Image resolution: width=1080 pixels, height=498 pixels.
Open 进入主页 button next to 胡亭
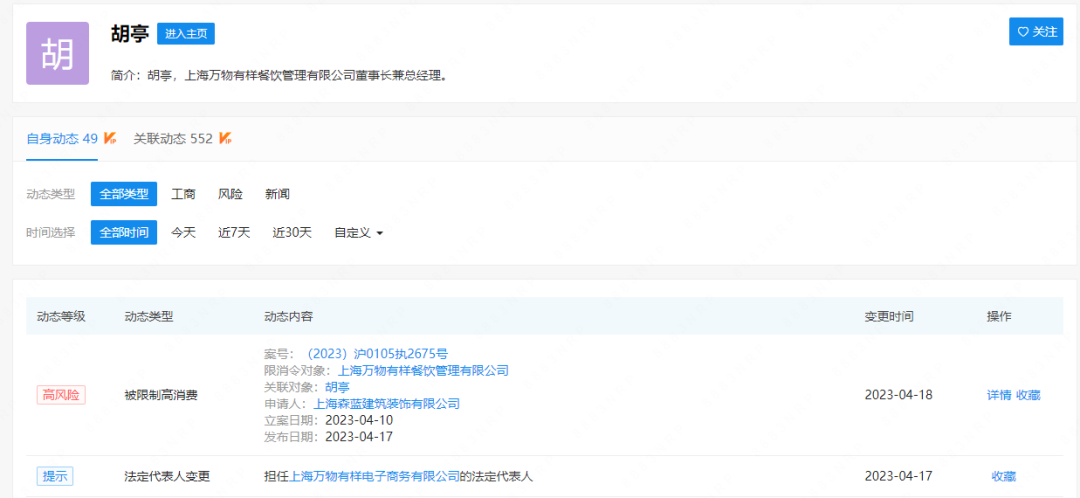[x=186, y=33]
